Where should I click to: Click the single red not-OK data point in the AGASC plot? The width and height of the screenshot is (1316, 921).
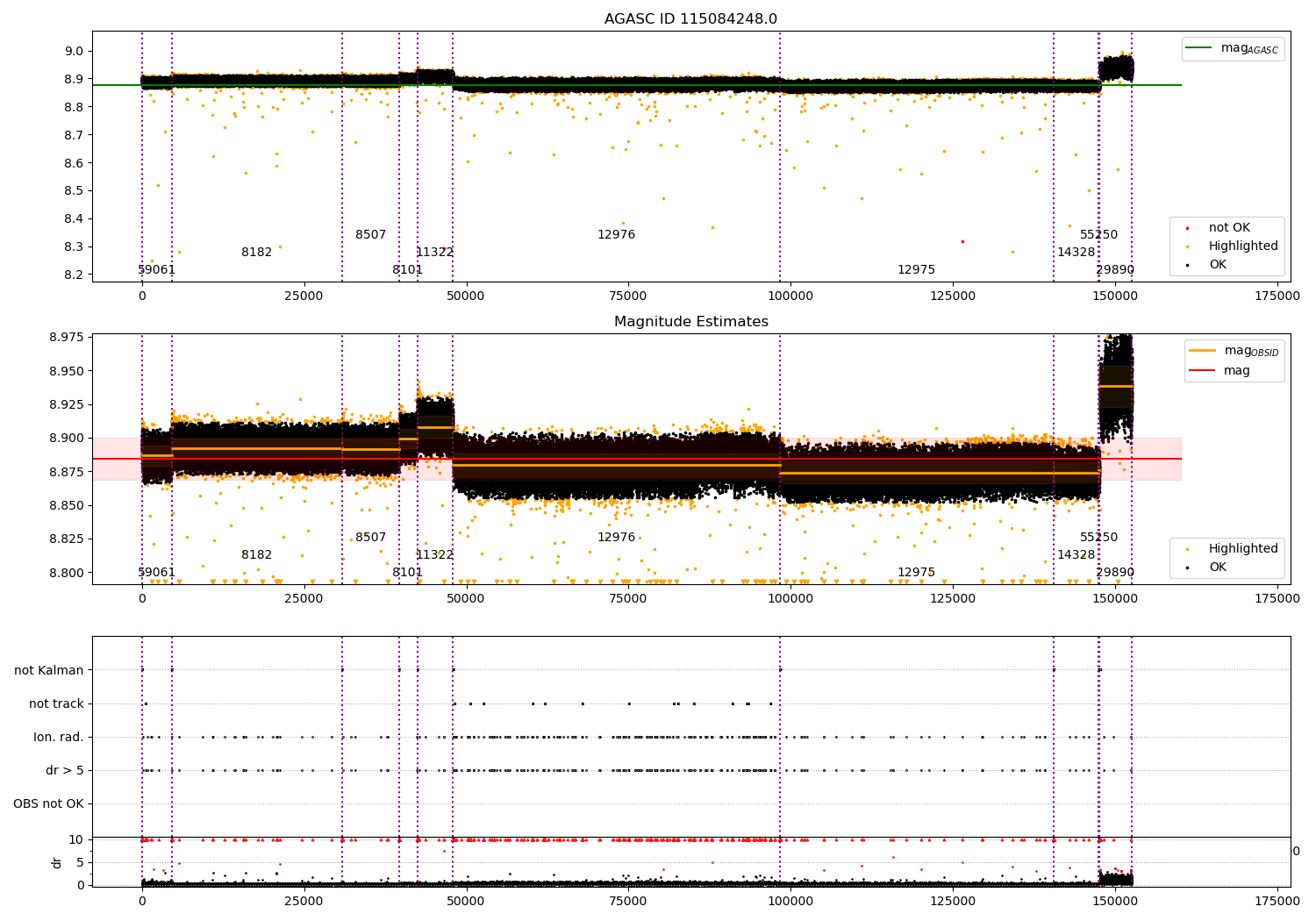[x=962, y=241]
